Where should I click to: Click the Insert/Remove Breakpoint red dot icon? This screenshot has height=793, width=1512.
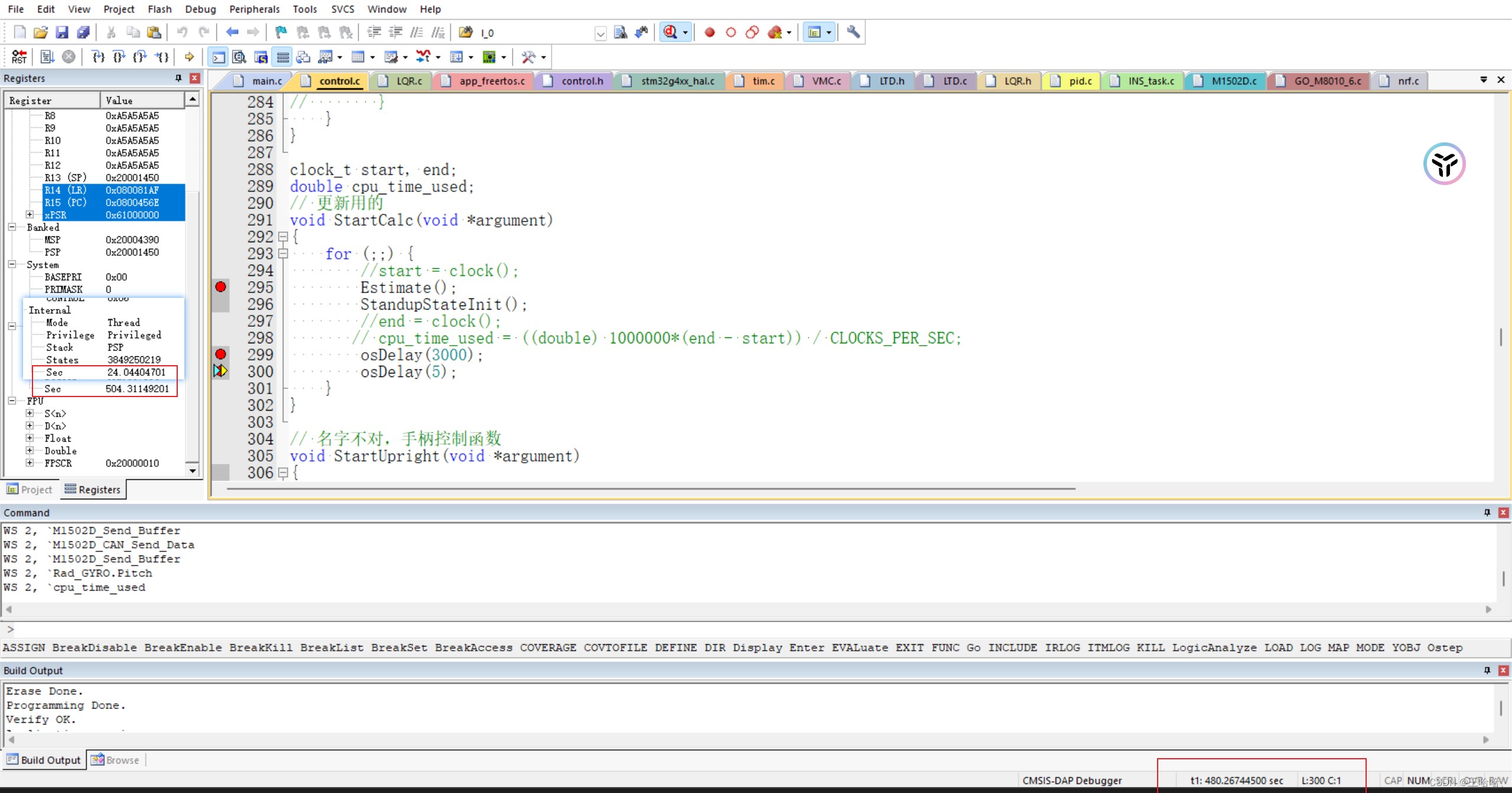(709, 32)
